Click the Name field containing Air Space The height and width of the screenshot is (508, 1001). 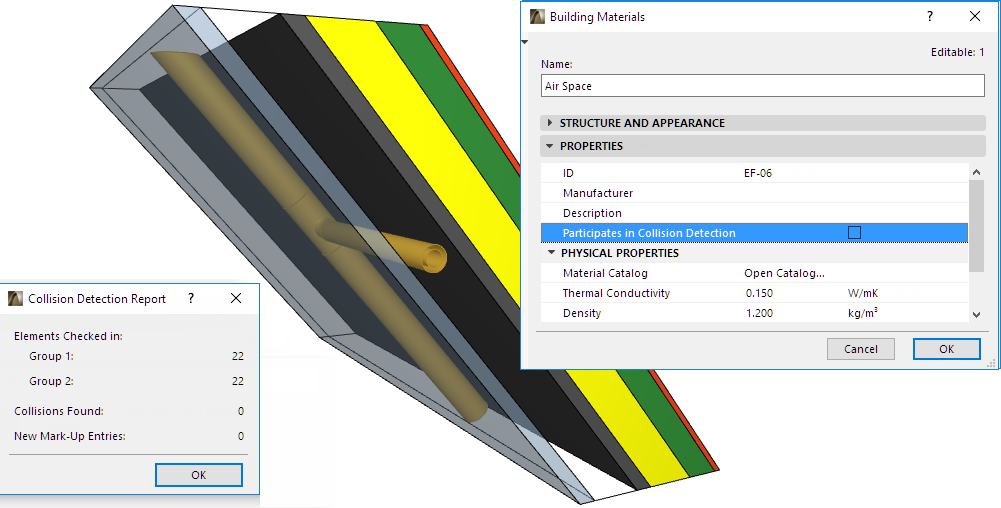[762, 86]
